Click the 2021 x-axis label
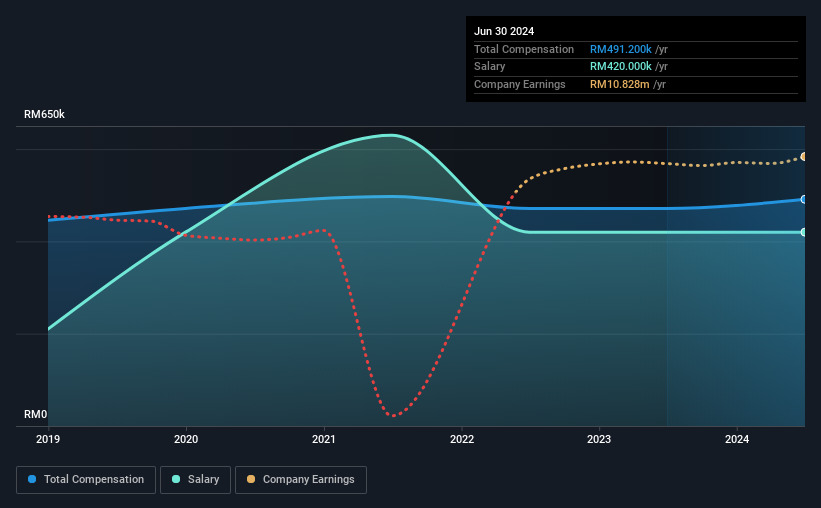 tap(324, 439)
